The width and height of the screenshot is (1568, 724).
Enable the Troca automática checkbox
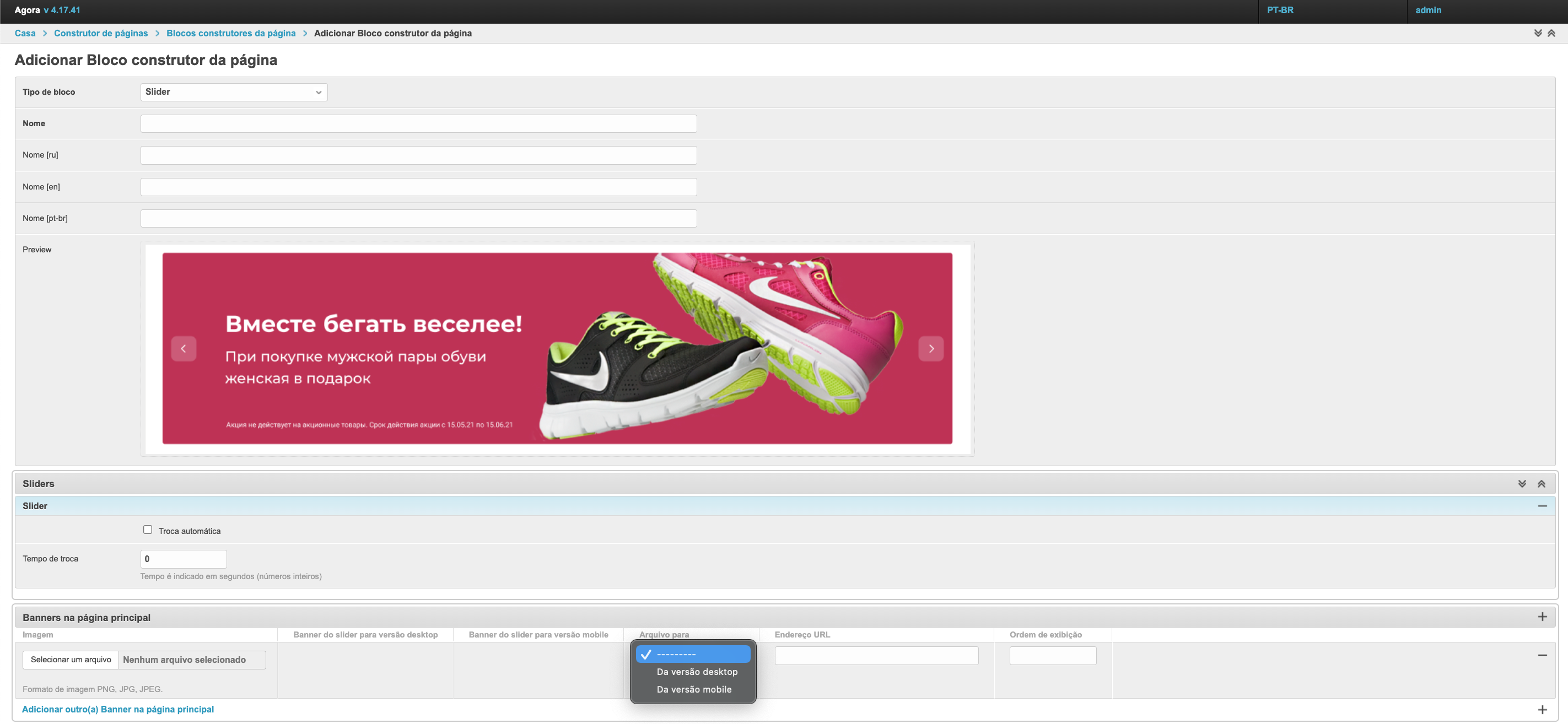click(x=147, y=530)
